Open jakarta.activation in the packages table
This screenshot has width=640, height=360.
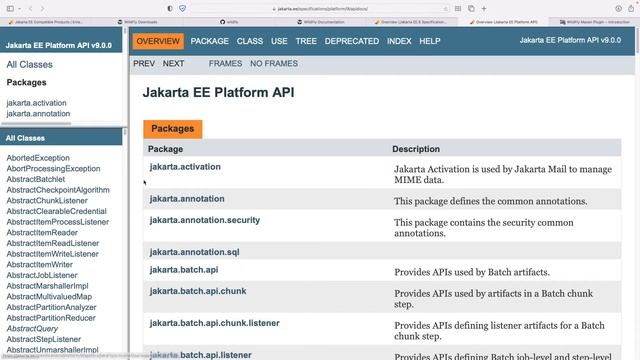[185, 167]
